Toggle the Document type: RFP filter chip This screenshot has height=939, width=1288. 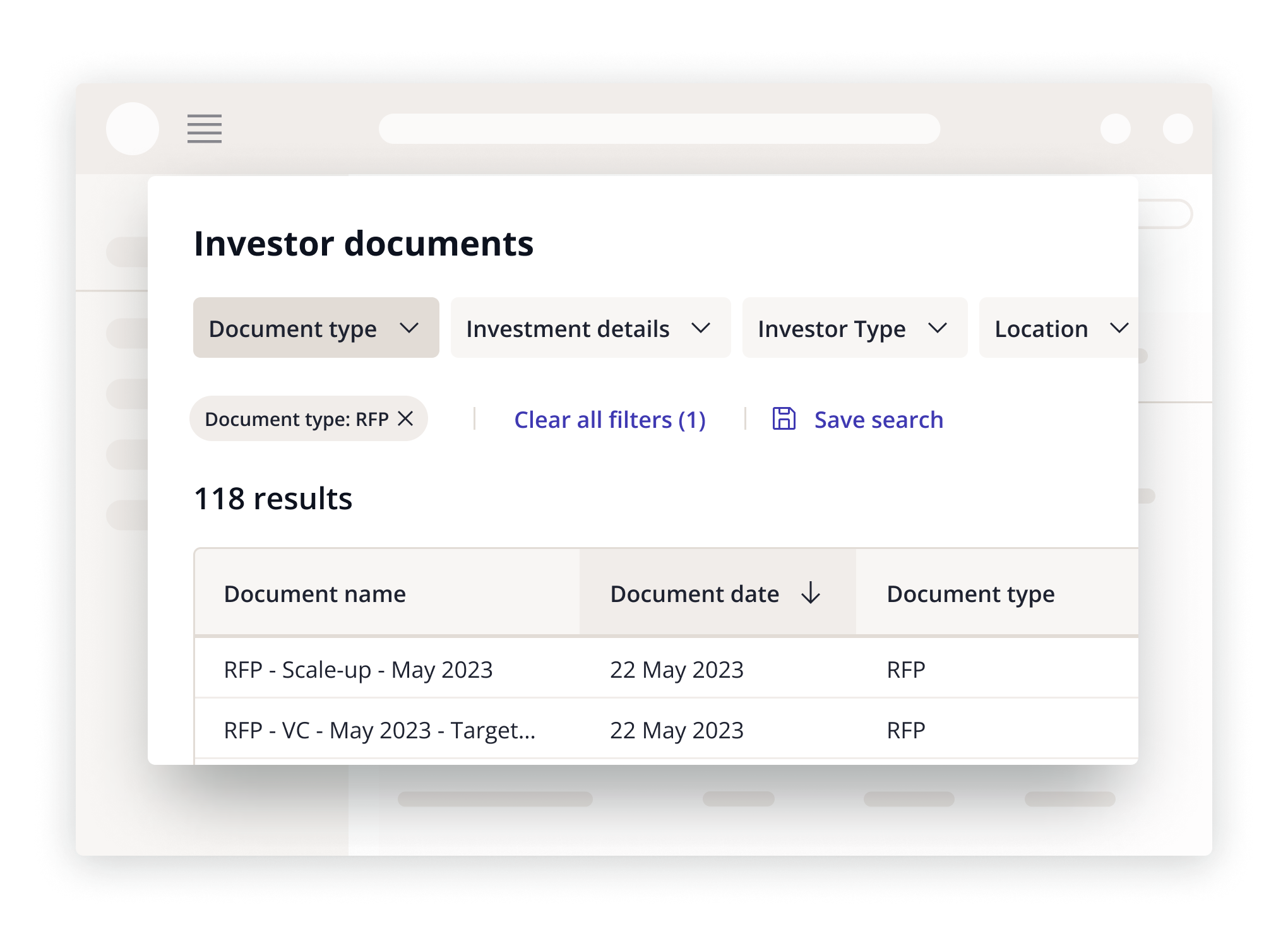pos(299,418)
